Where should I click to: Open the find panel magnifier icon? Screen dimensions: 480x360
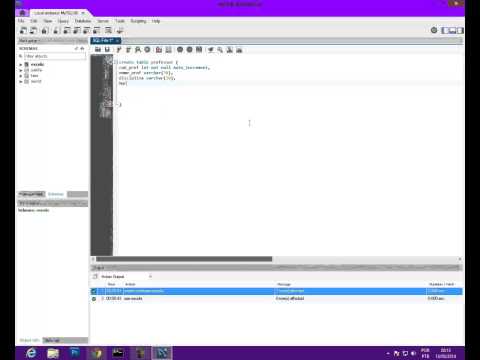click(x=220, y=50)
